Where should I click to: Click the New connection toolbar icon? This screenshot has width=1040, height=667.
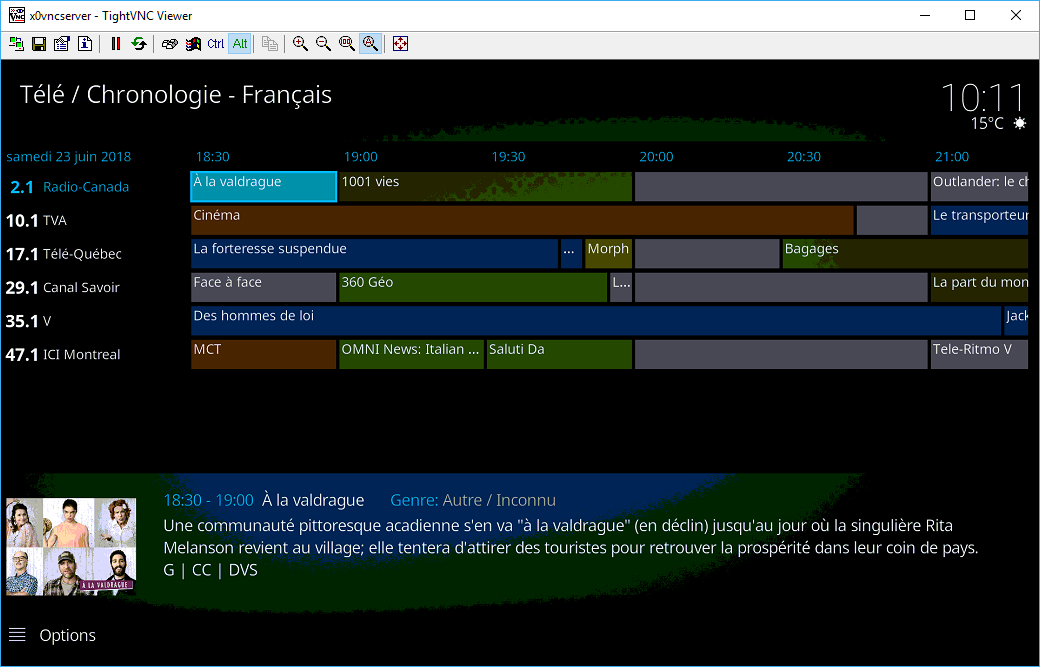16,44
